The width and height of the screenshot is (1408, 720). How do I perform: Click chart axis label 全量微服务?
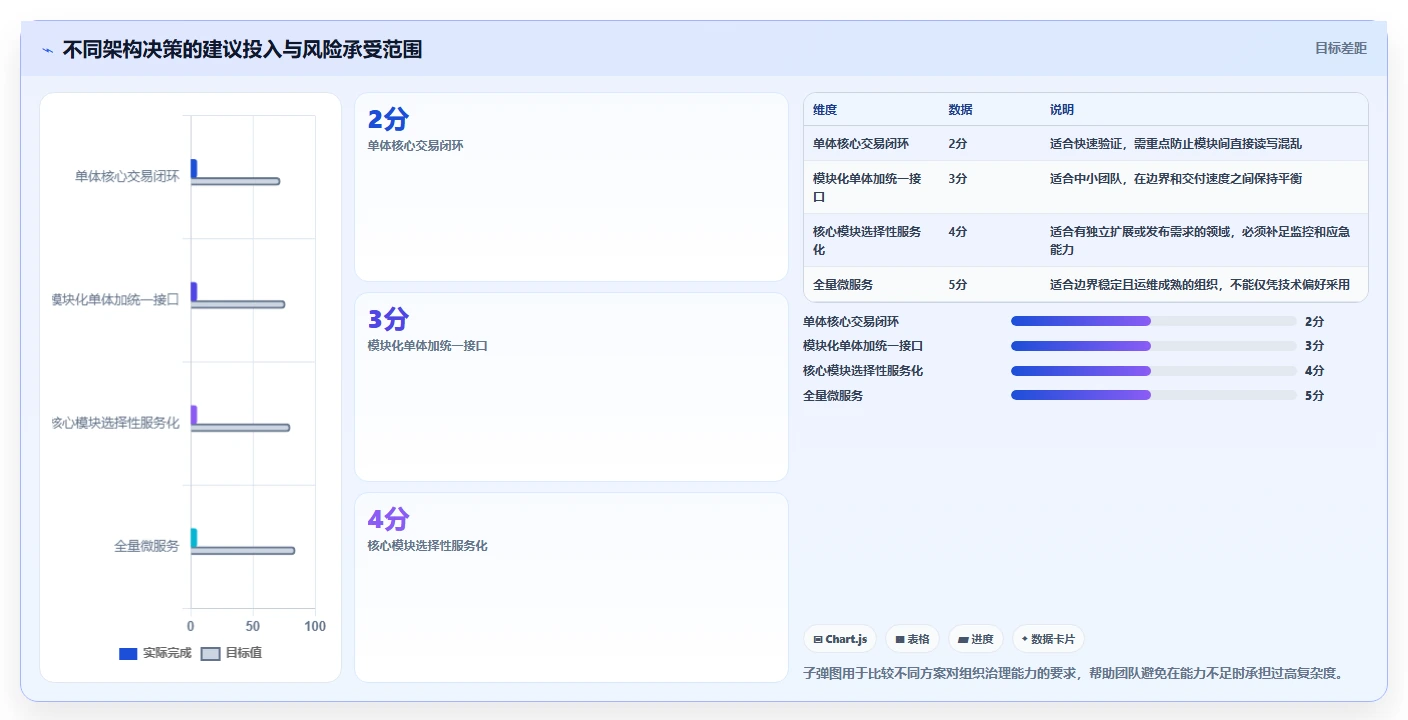[x=147, y=547]
